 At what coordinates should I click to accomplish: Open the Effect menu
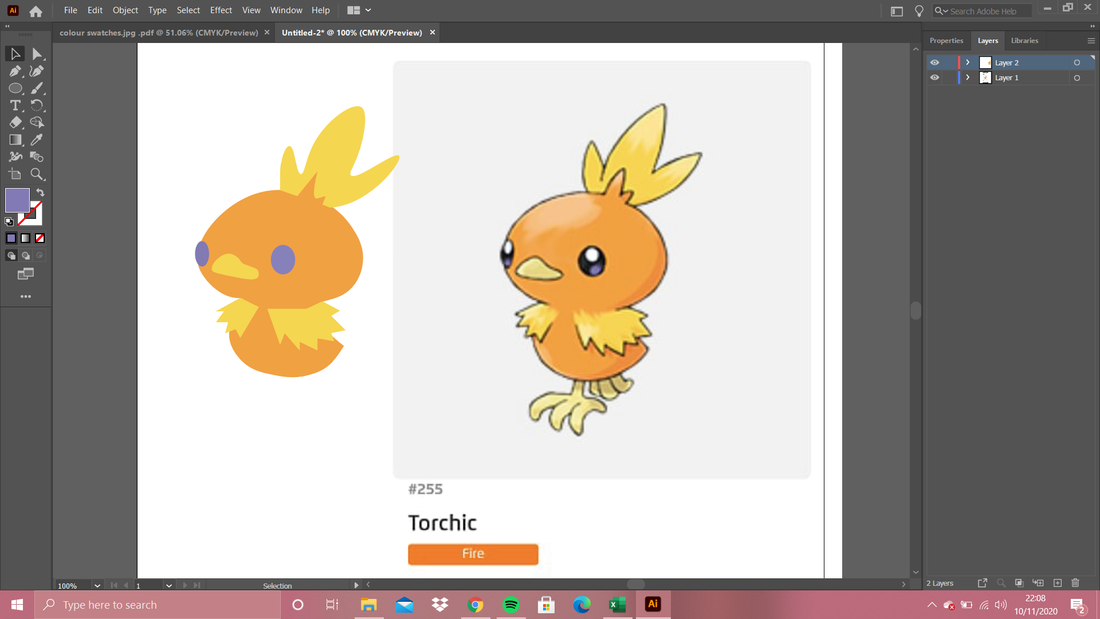(x=221, y=11)
